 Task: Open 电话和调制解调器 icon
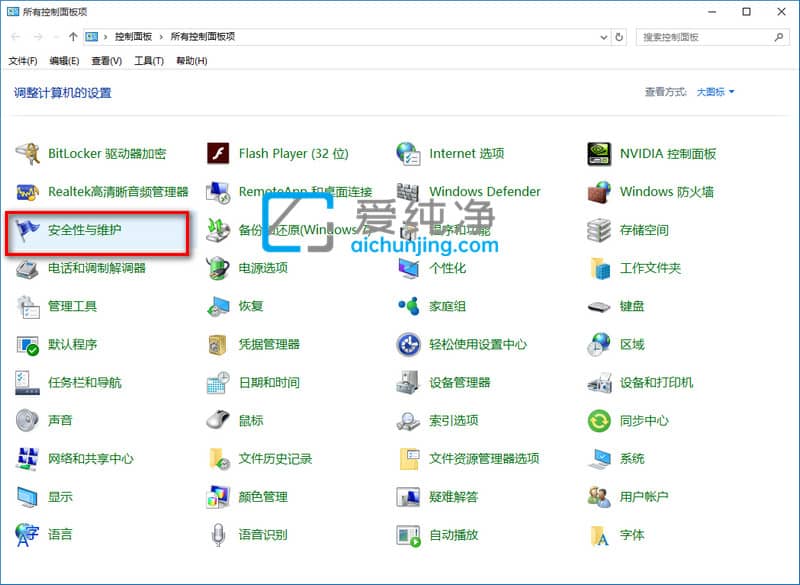(x=28, y=268)
